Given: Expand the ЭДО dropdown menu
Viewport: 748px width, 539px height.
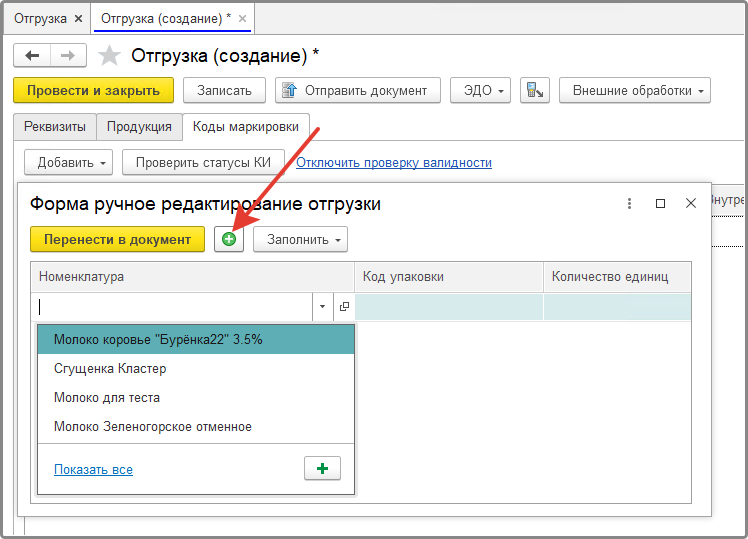Looking at the screenshot, I should coord(480,90).
